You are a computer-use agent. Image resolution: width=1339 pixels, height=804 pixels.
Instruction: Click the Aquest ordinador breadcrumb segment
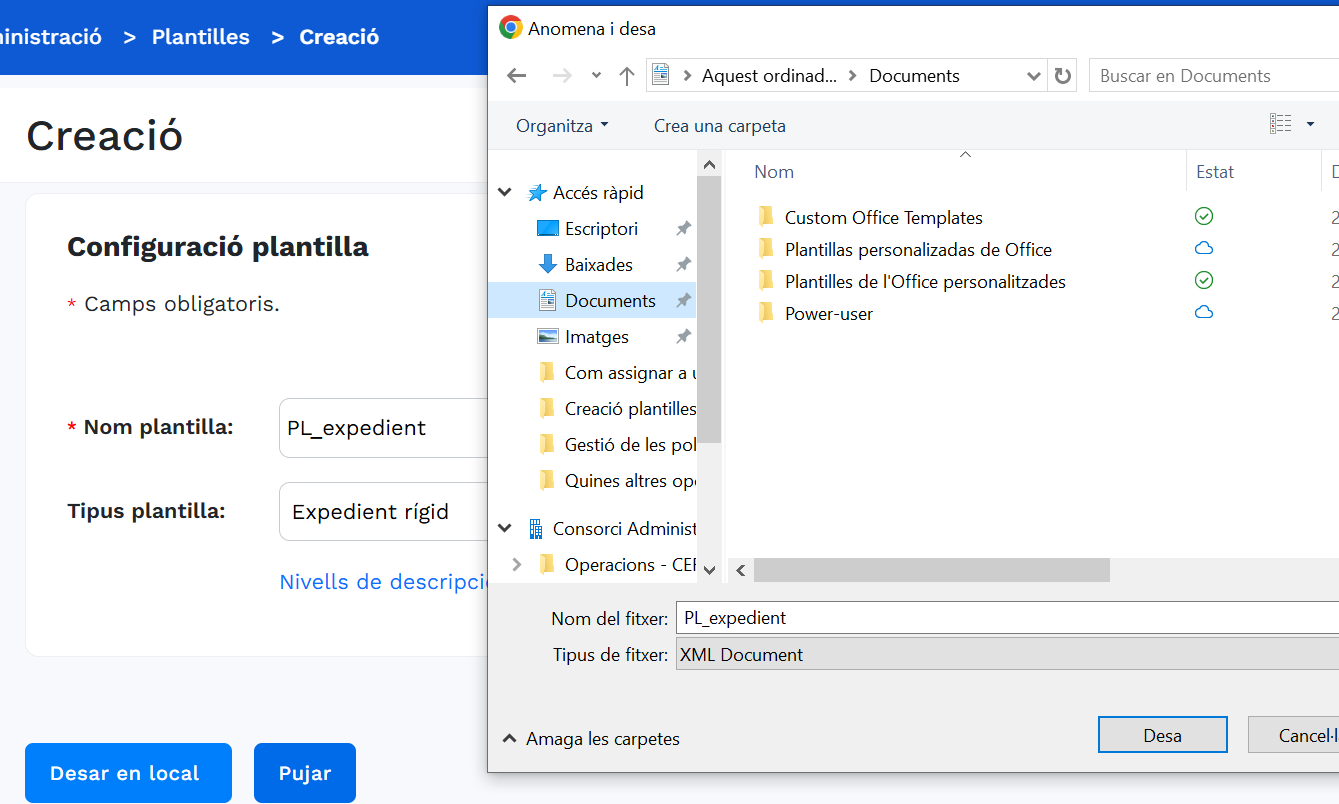coord(769,76)
